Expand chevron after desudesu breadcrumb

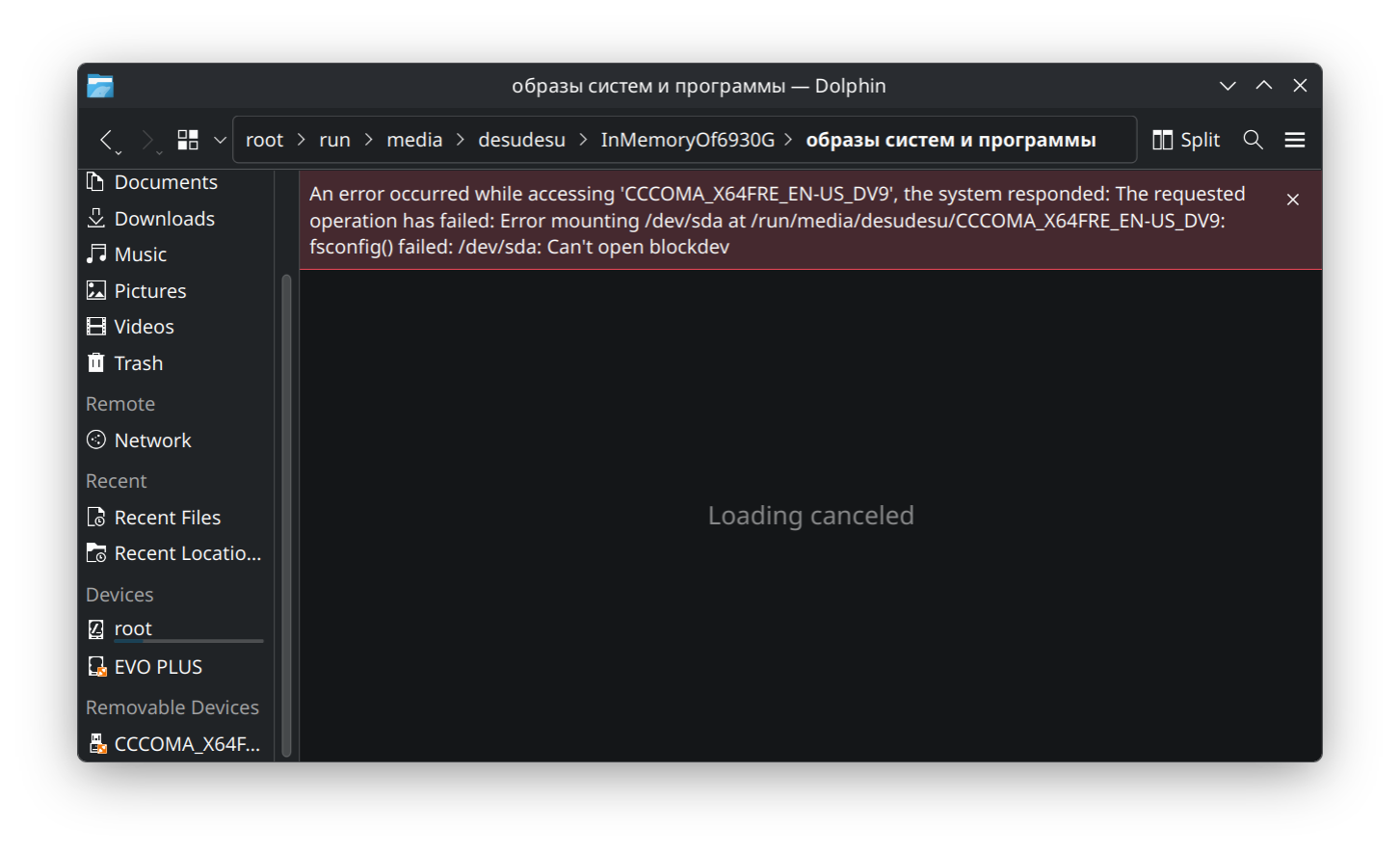click(x=583, y=140)
